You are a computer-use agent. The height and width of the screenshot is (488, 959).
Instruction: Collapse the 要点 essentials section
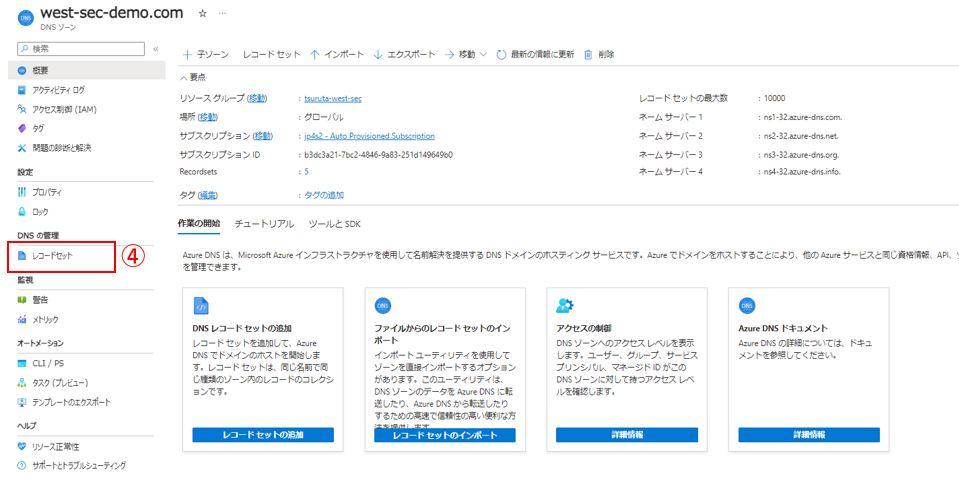[193, 77]
